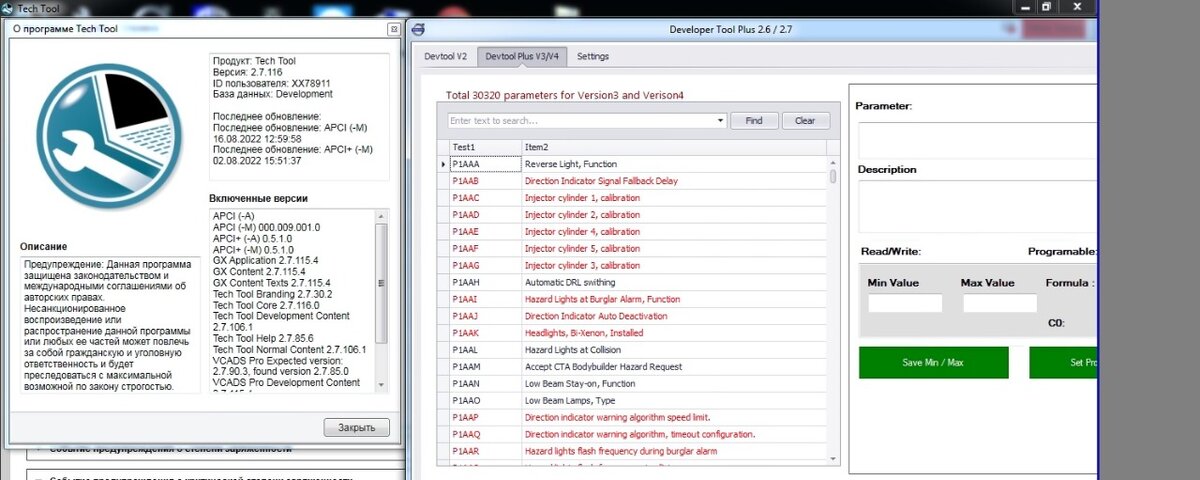1200x480 pixels.
Task: Click the P1AAH code cell
Action: pyautogui.click(x=485, y=283)
